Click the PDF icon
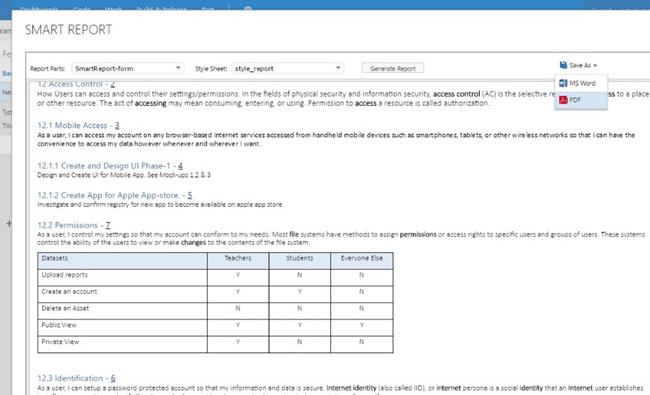The image size is (650, 395). coord(563,100)
